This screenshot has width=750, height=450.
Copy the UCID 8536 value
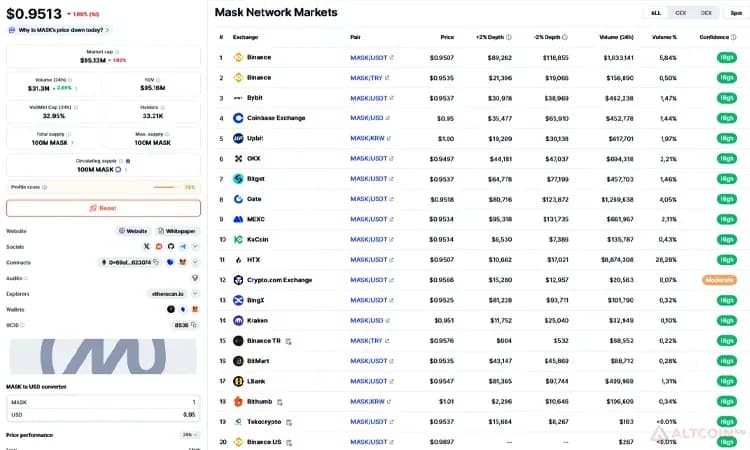click(x=194, y=325)
